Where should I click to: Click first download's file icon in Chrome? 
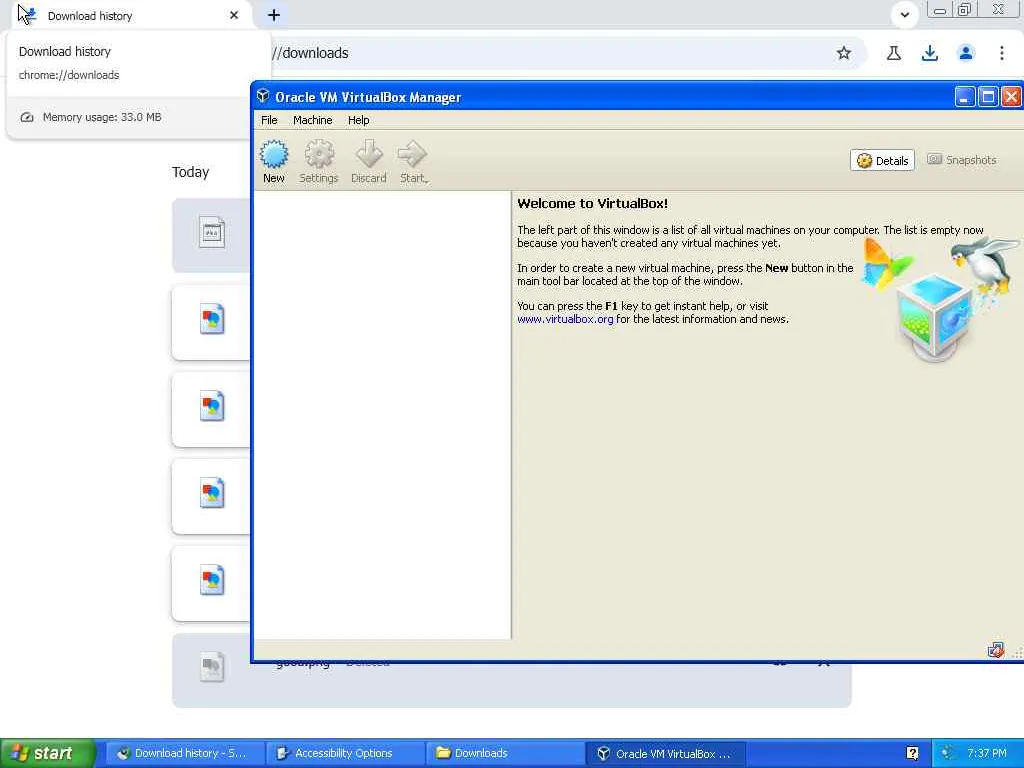212,233
